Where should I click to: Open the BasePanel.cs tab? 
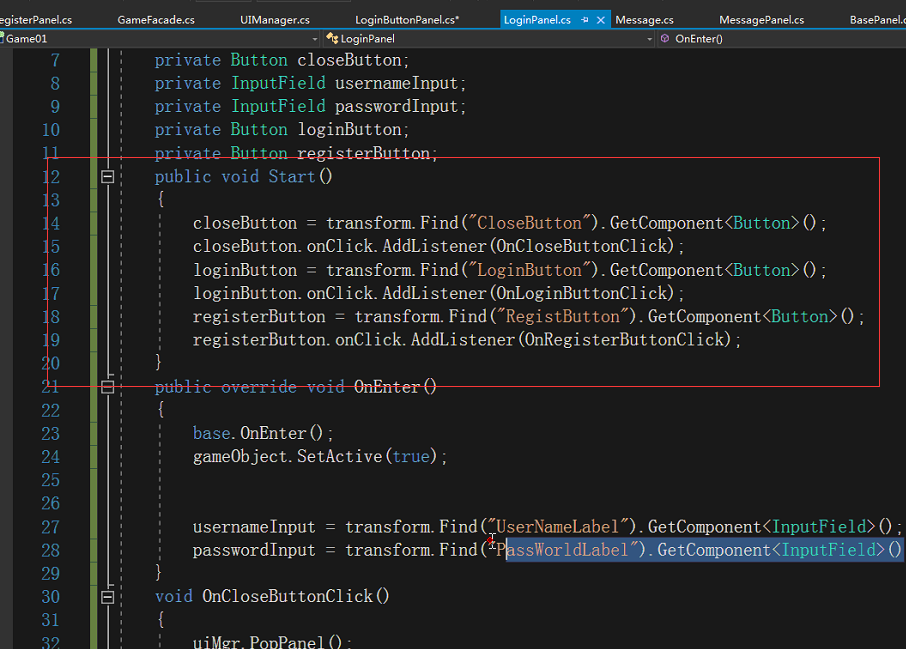click(x=877, y=20)
